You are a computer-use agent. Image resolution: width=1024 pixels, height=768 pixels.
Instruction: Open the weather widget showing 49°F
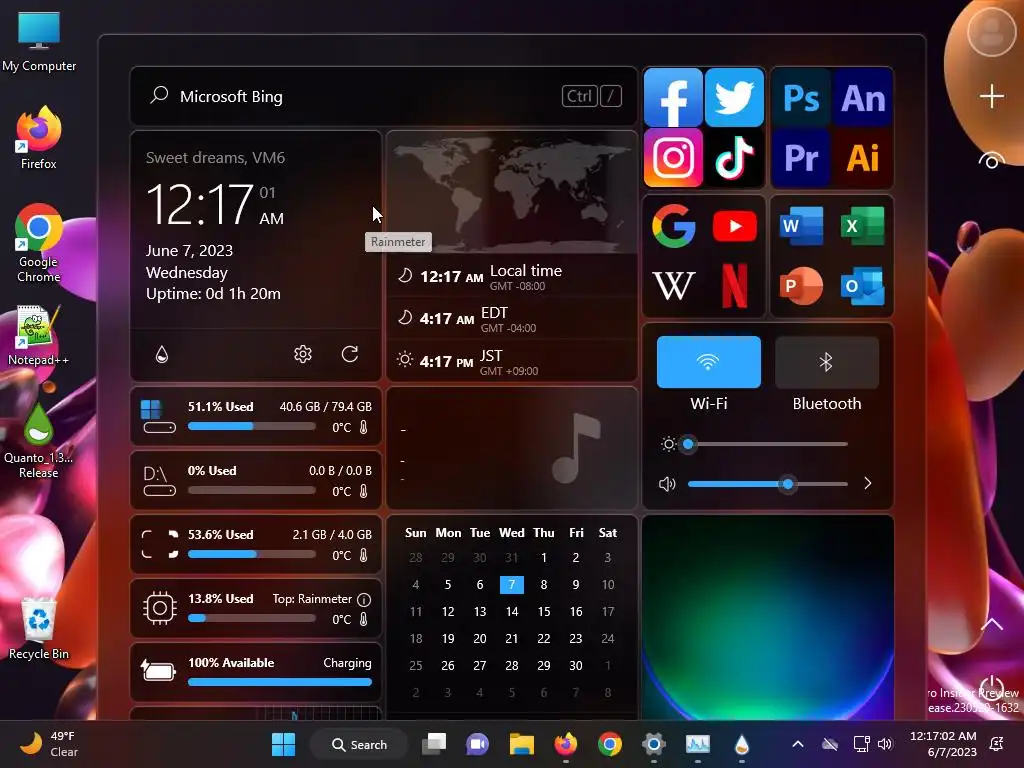point(48,744)
